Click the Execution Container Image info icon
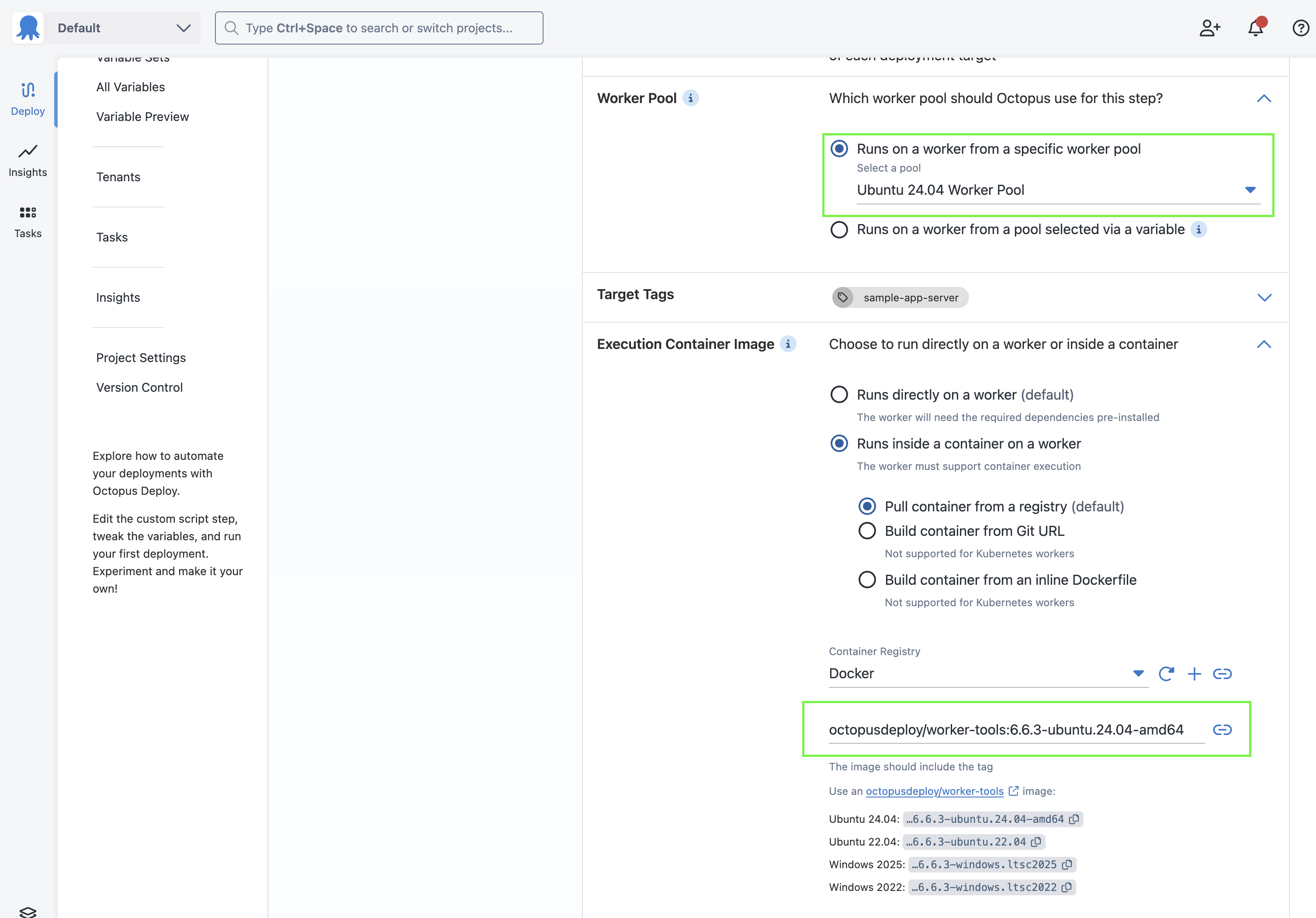Viewport: 1316px width, 918px height. pos(788,344)
